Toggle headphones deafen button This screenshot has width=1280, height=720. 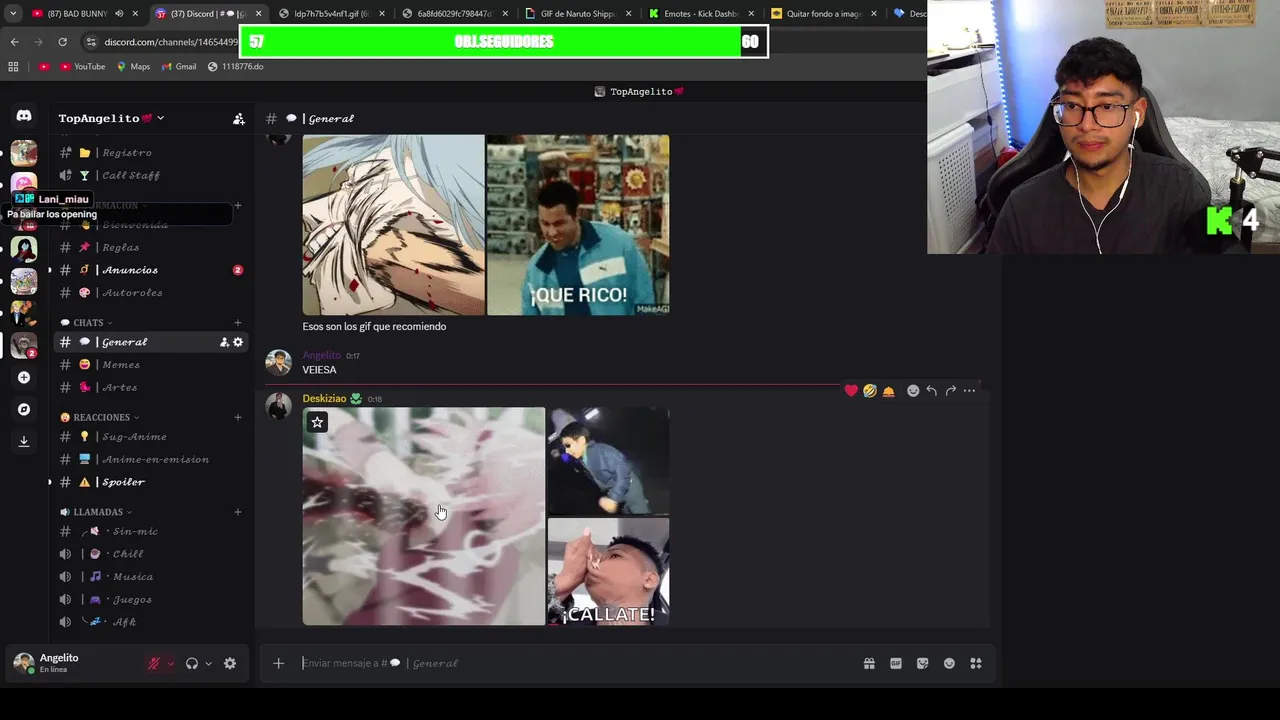(x=192, y=663)
